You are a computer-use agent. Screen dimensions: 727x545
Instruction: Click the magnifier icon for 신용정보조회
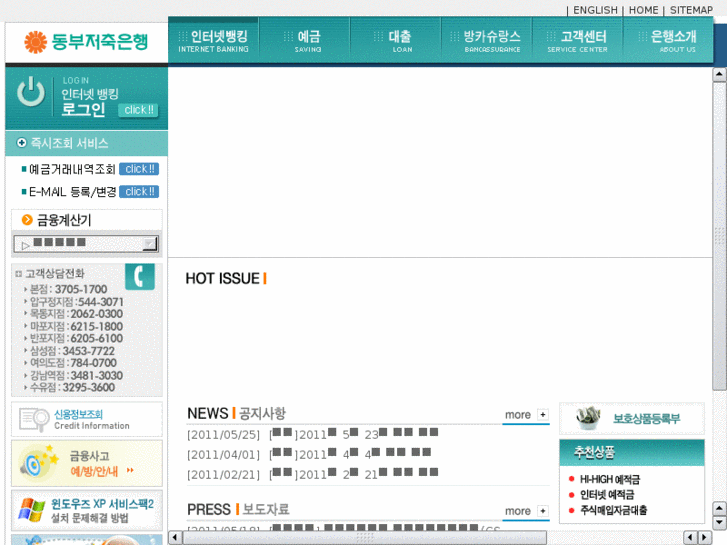coord(34,419)
